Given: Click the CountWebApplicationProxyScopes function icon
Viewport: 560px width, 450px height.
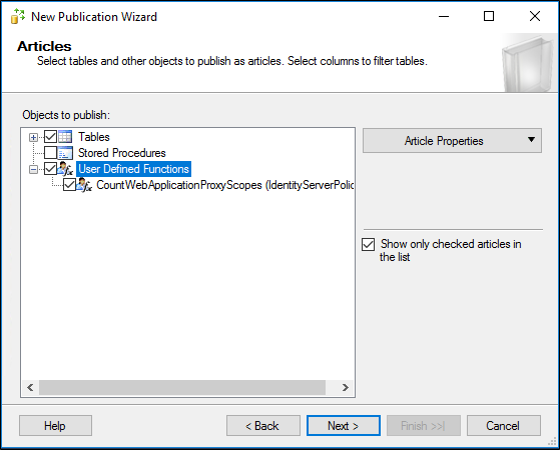Looking at the screenshot, I should click(x=85, y=185).
